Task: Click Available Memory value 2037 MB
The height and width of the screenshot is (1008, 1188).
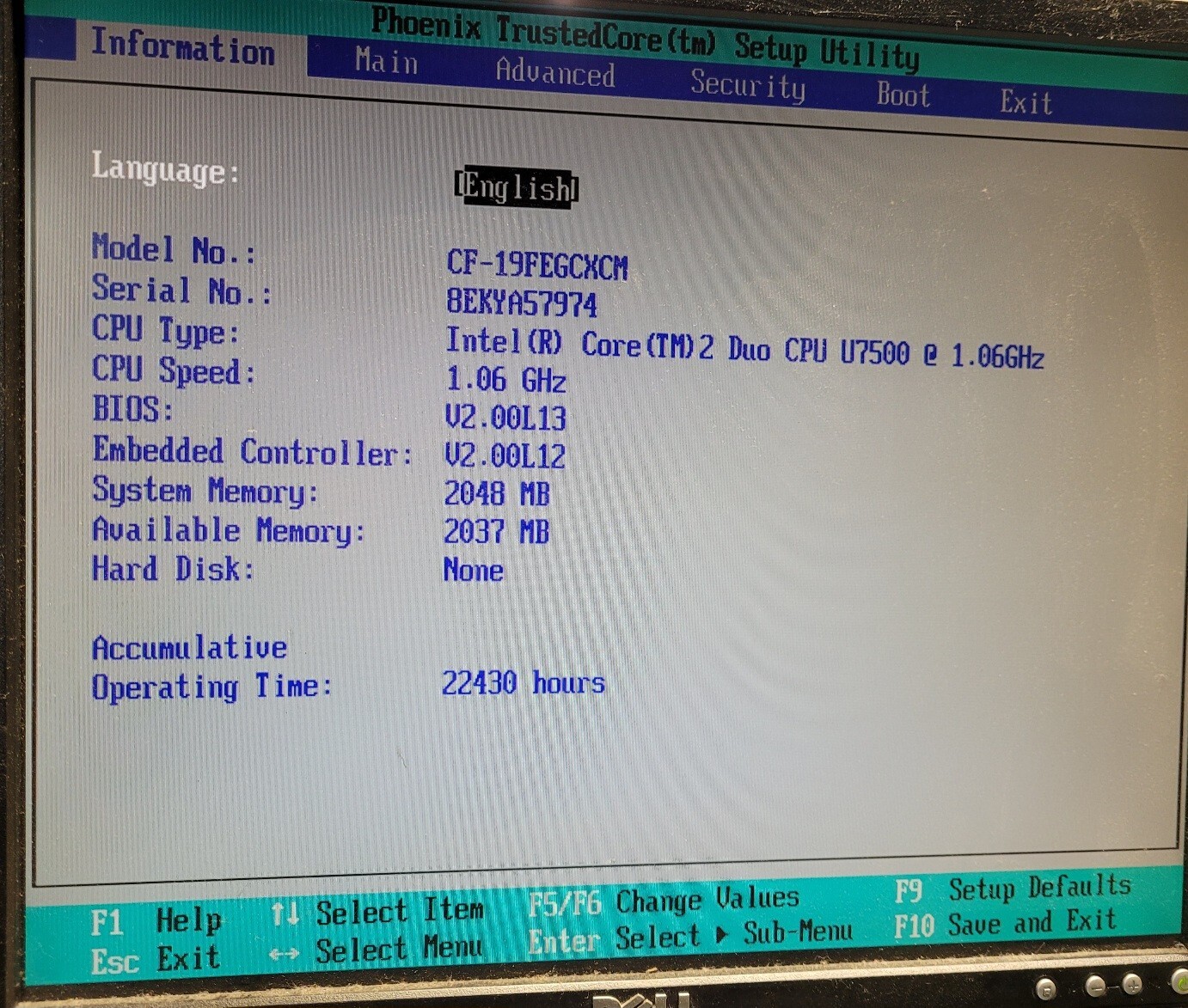Action: (496, 531)
